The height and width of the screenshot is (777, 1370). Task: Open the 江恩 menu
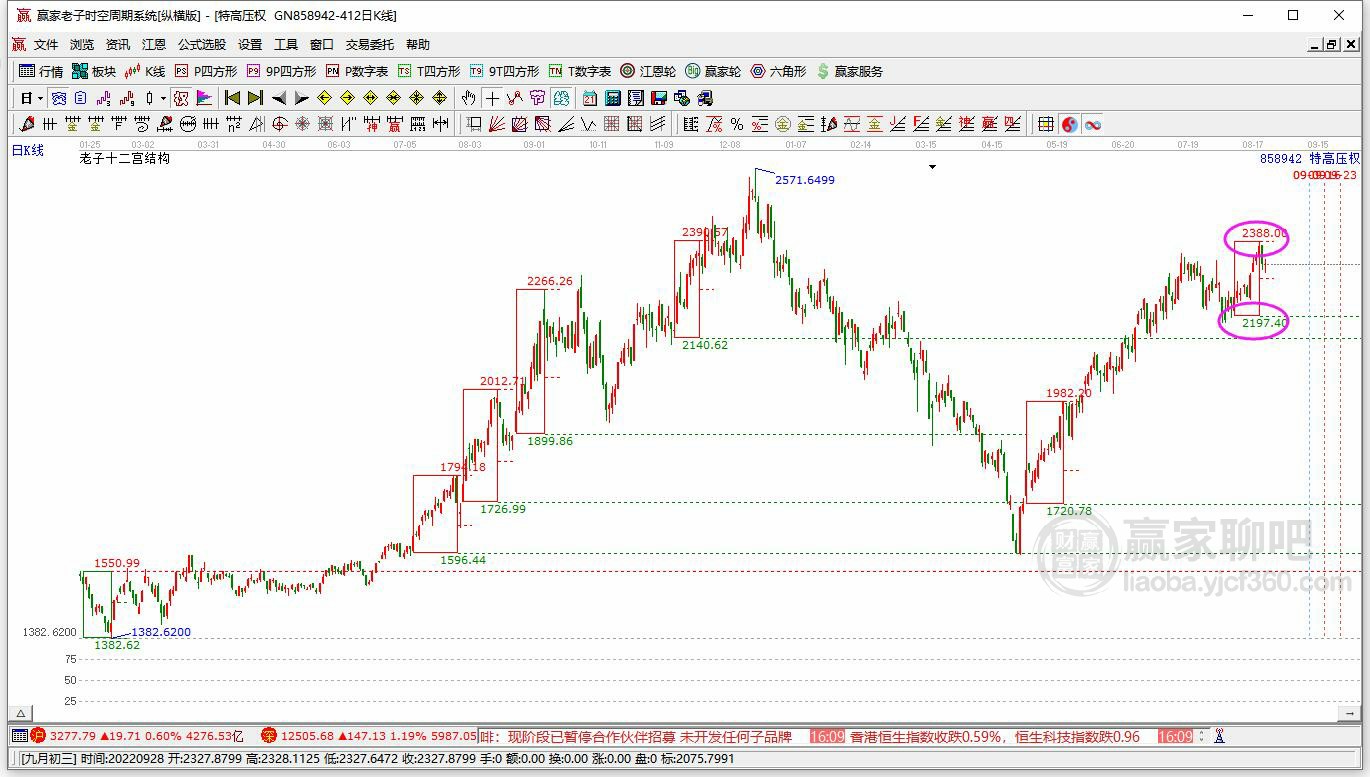click(154, 45)
